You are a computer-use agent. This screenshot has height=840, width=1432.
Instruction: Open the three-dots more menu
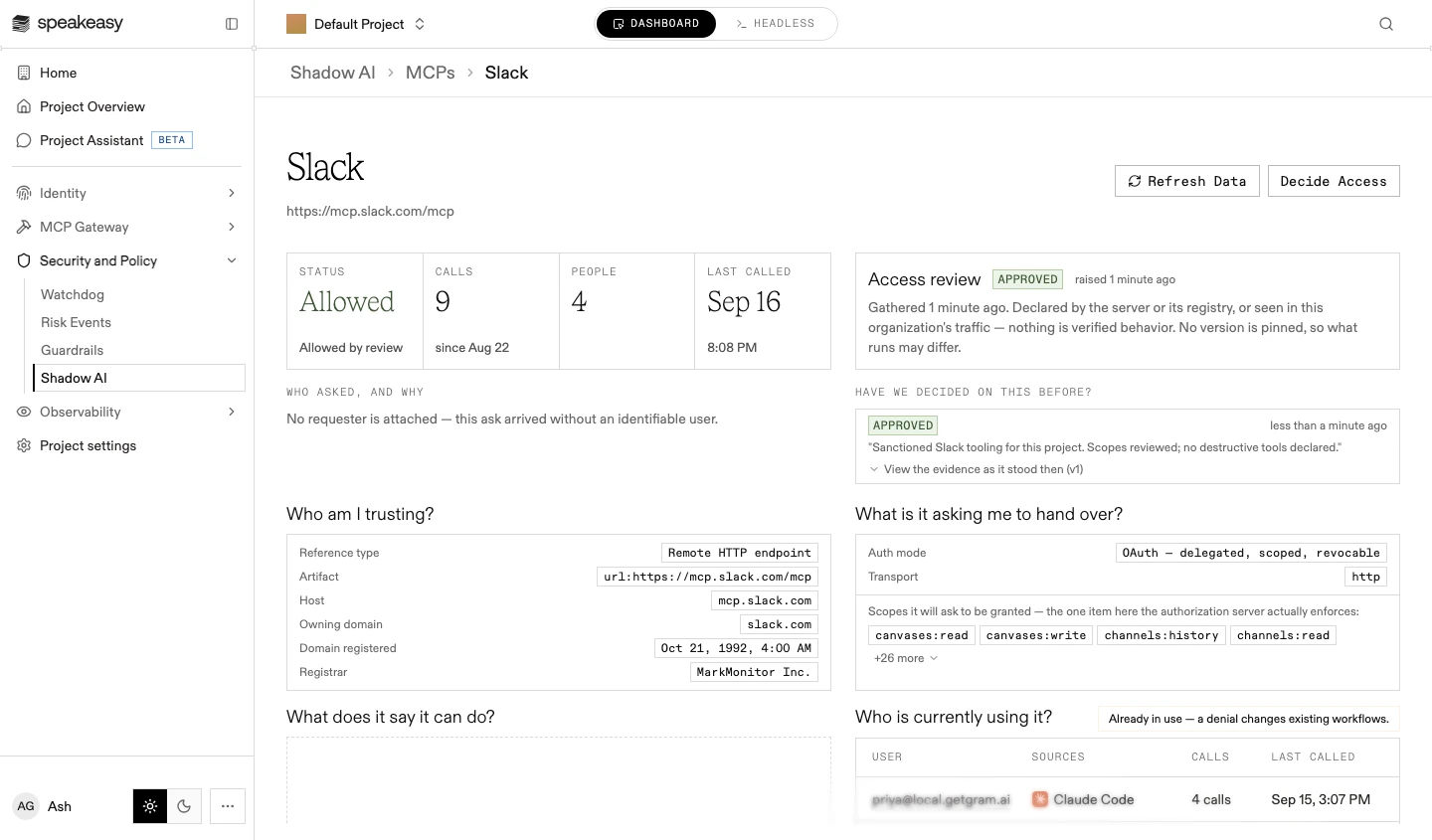(228, 806)
